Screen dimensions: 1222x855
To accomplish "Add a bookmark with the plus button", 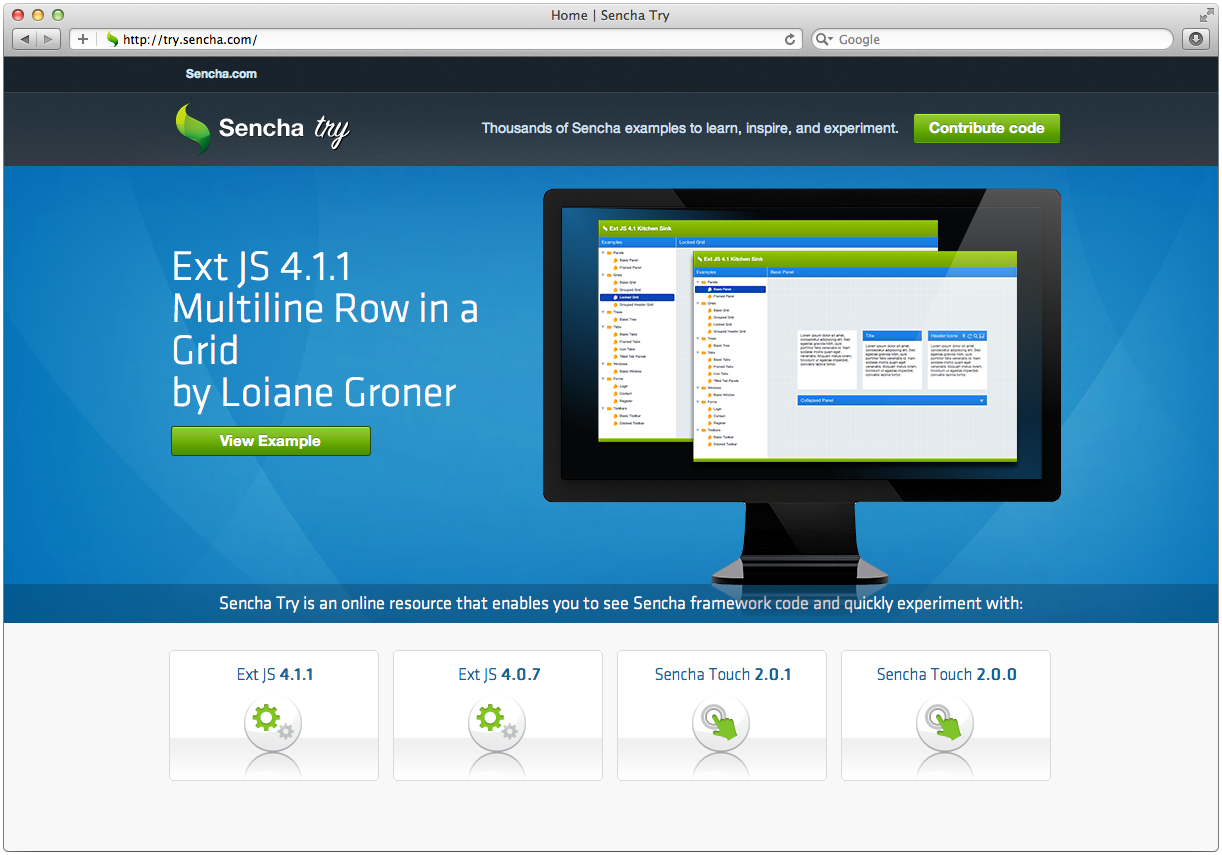I will coord(83,39).
